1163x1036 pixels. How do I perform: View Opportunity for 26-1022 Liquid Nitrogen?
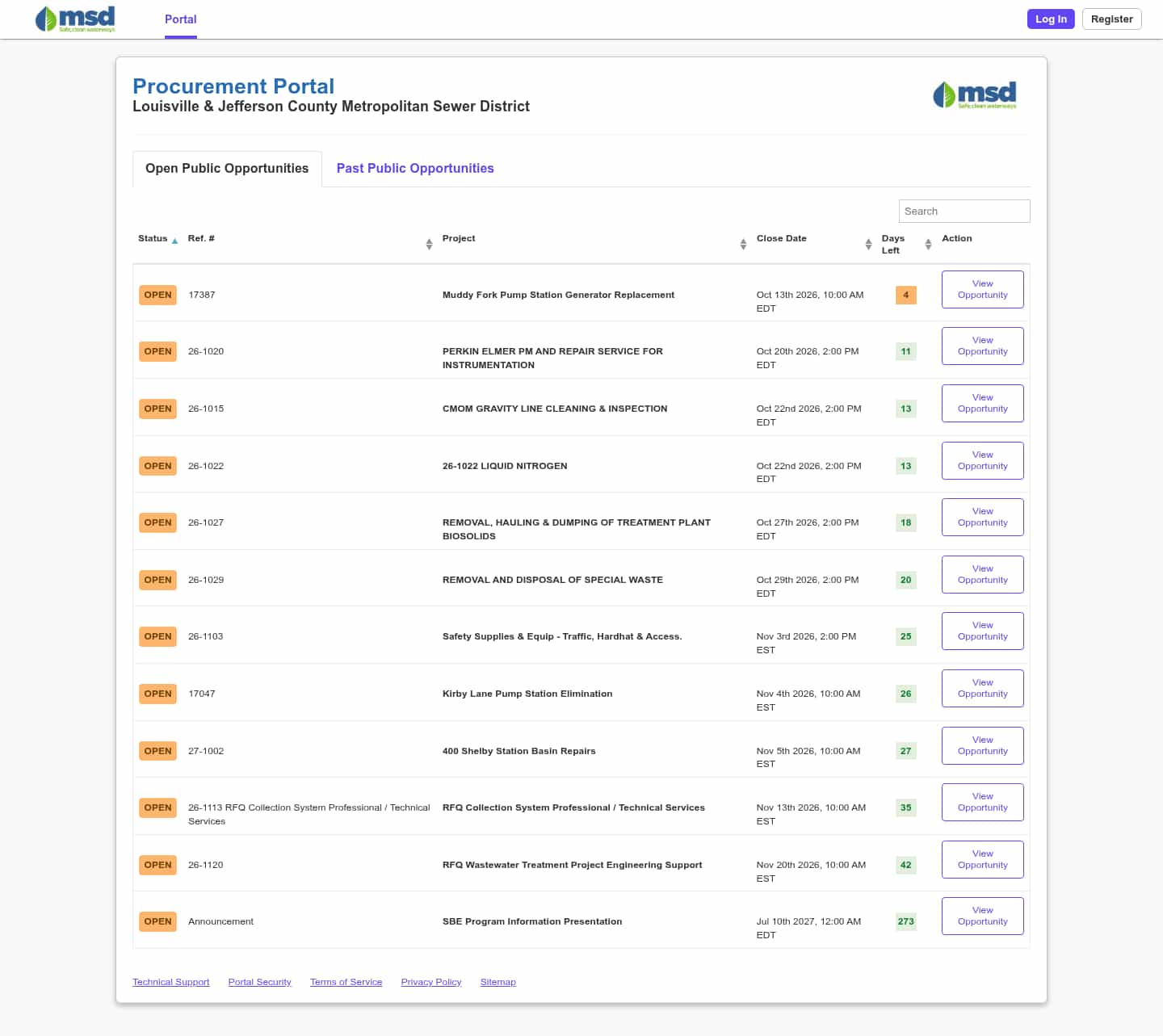coord(982,460)
